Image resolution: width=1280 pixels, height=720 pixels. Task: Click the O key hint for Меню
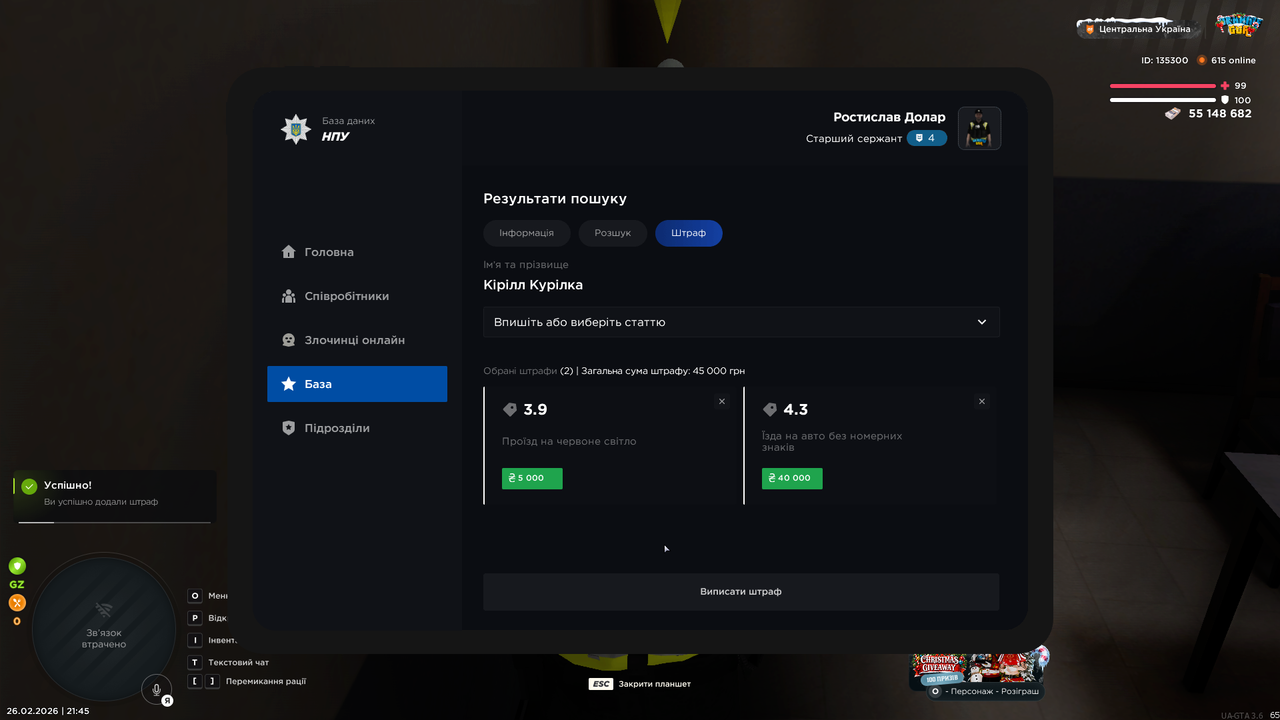point(195,596)
